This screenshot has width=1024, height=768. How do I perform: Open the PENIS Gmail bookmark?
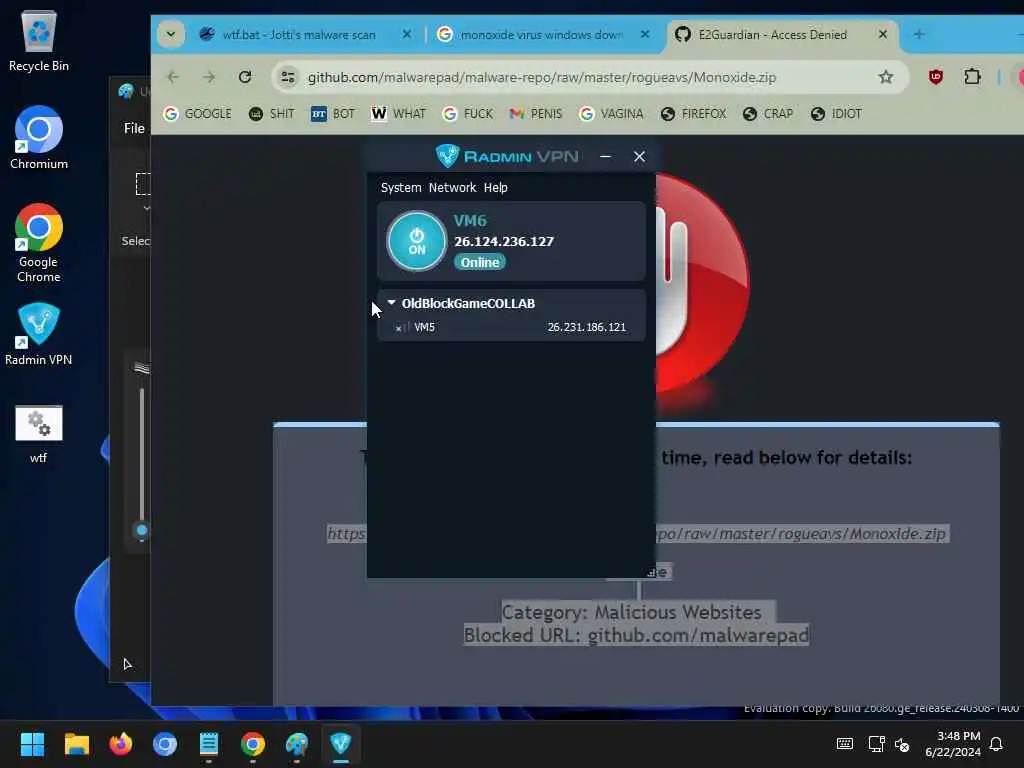pos(536,114)
